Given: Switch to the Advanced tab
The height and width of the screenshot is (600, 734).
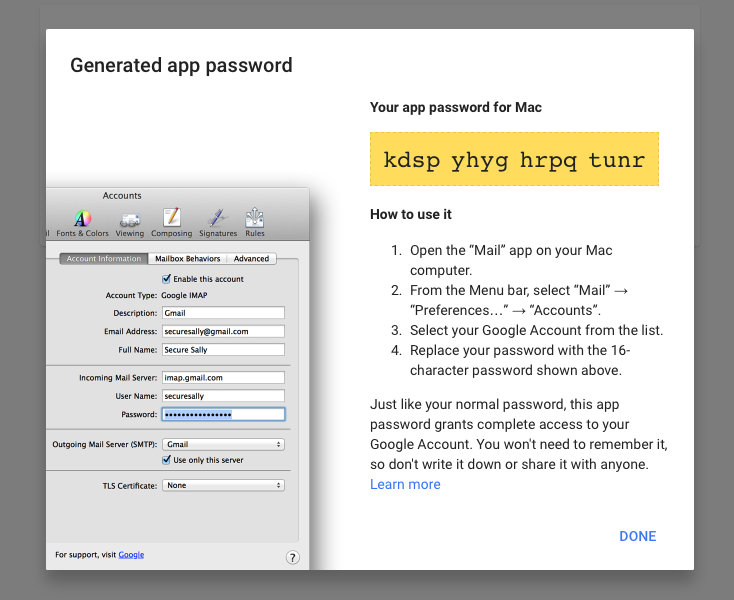Looking at the screenshot, I should [x=251, y=258].
